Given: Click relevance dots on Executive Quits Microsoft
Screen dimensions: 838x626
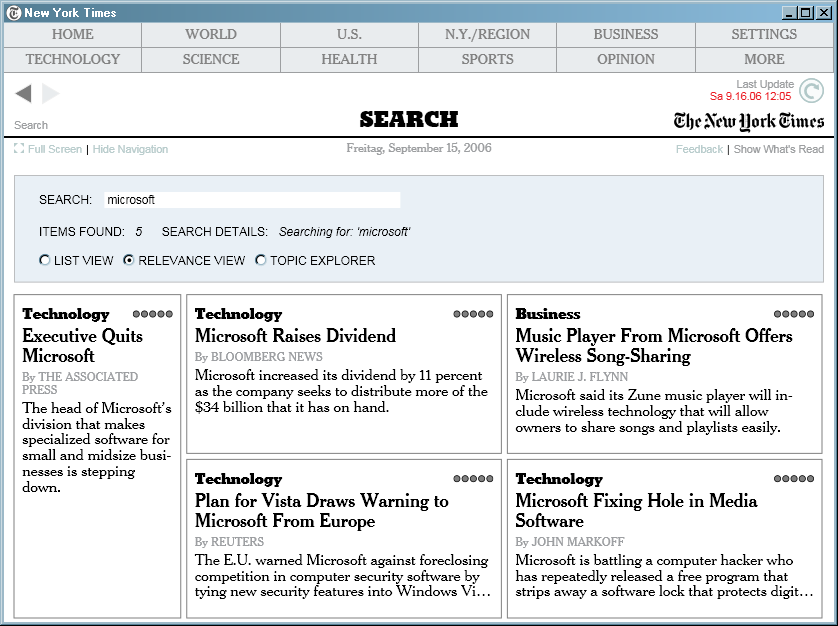Looking at the screenshot, I should point(153,314).
